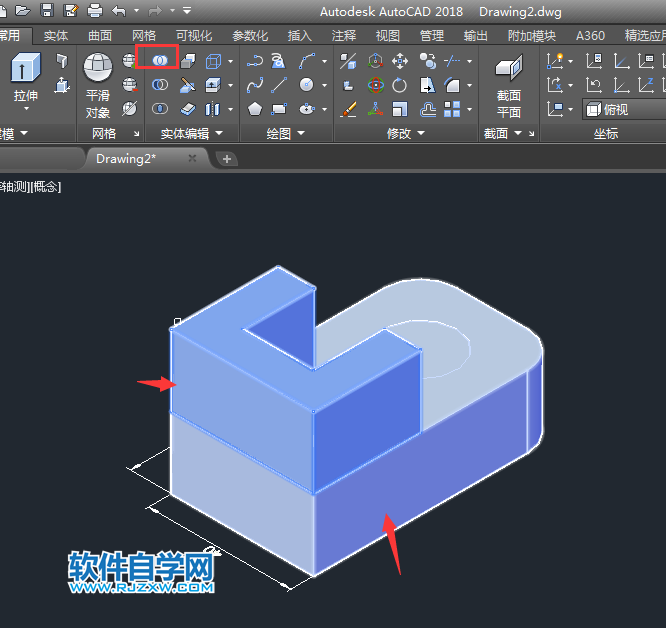Select the Polygon draw tool

coord(255,109)
